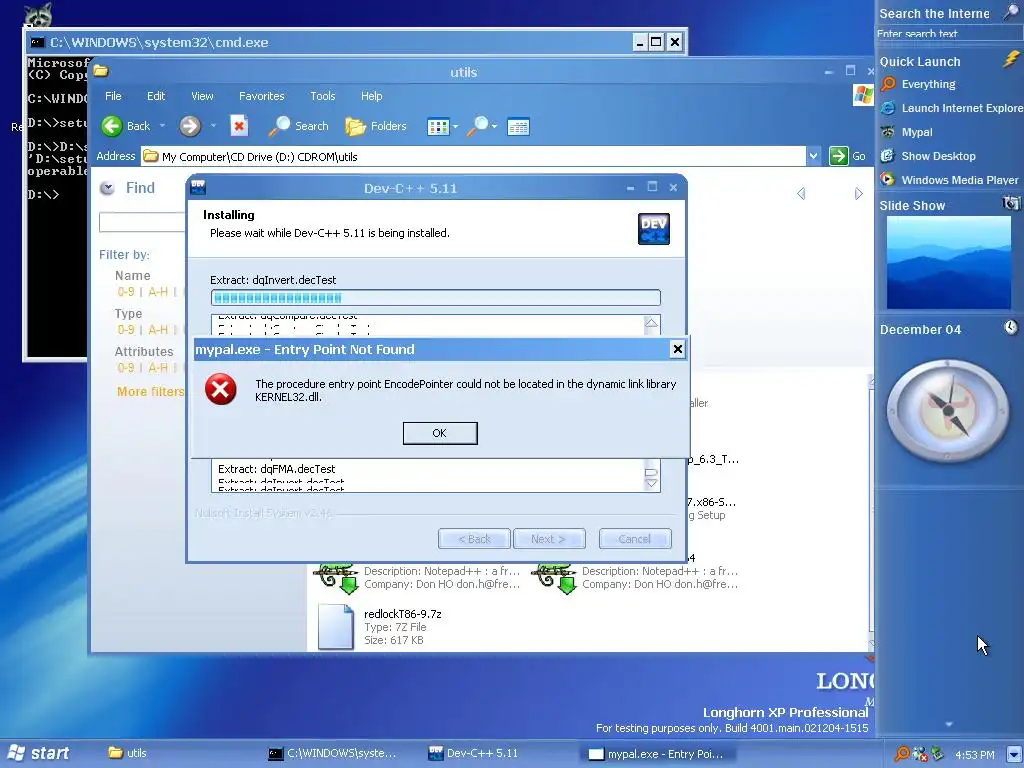Launch Internet Explorer from the sidebar
The height and width of the screenshot is (768, 1024).
(952, 108)
